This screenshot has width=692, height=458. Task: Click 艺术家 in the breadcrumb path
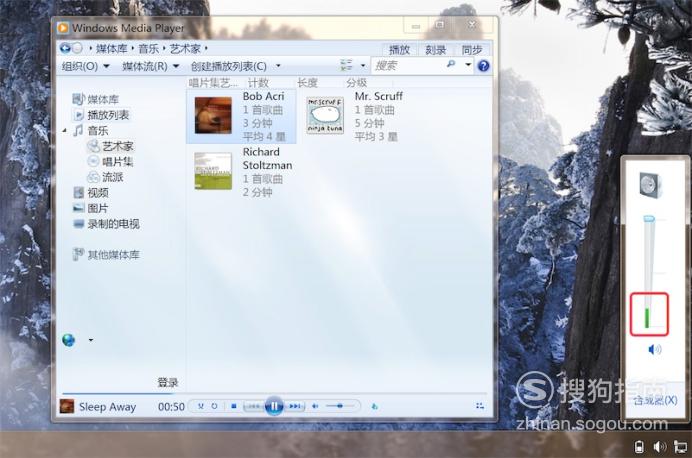(x=185, y=49)
